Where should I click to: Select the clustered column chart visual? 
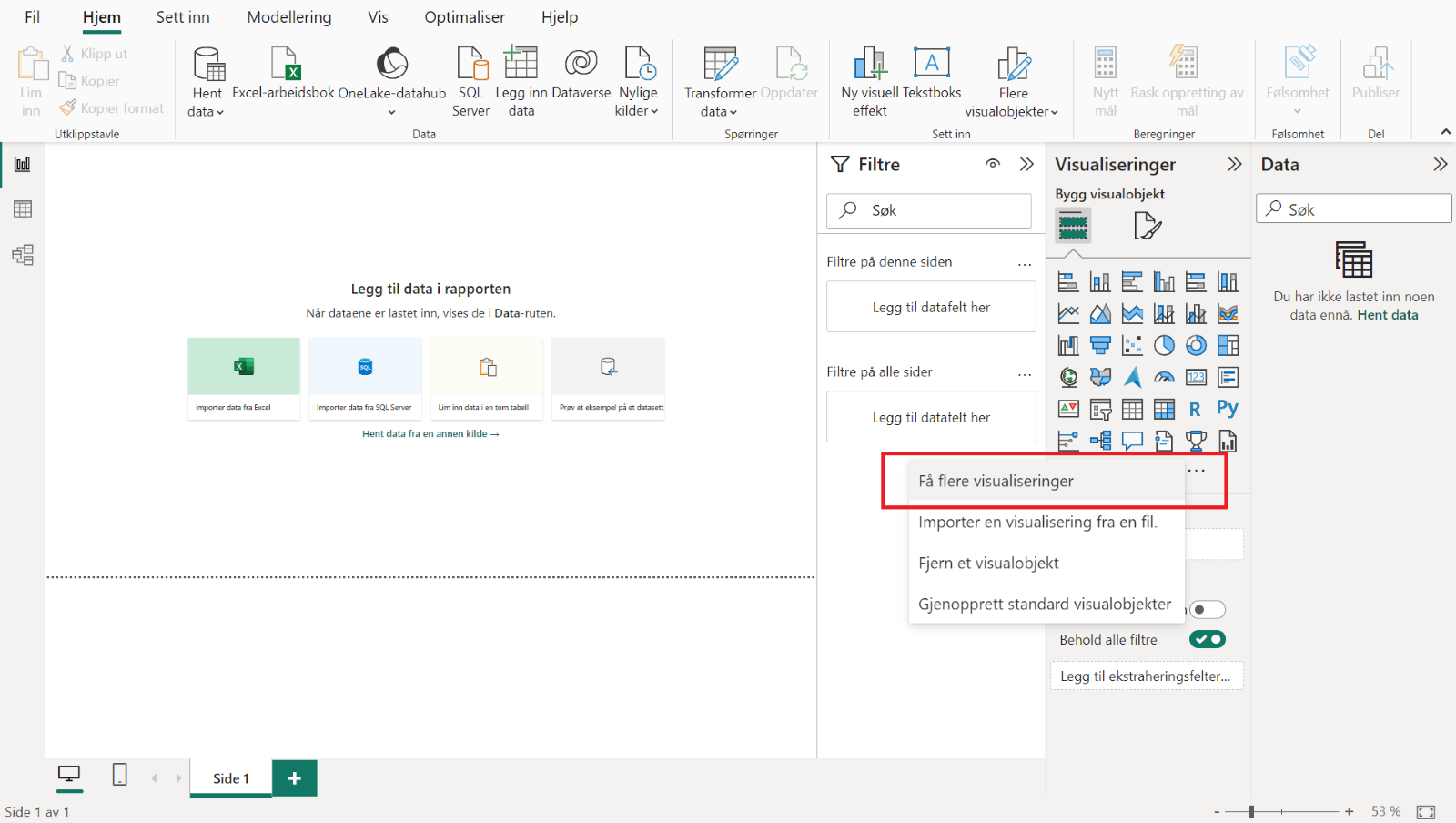(1164, 282)
